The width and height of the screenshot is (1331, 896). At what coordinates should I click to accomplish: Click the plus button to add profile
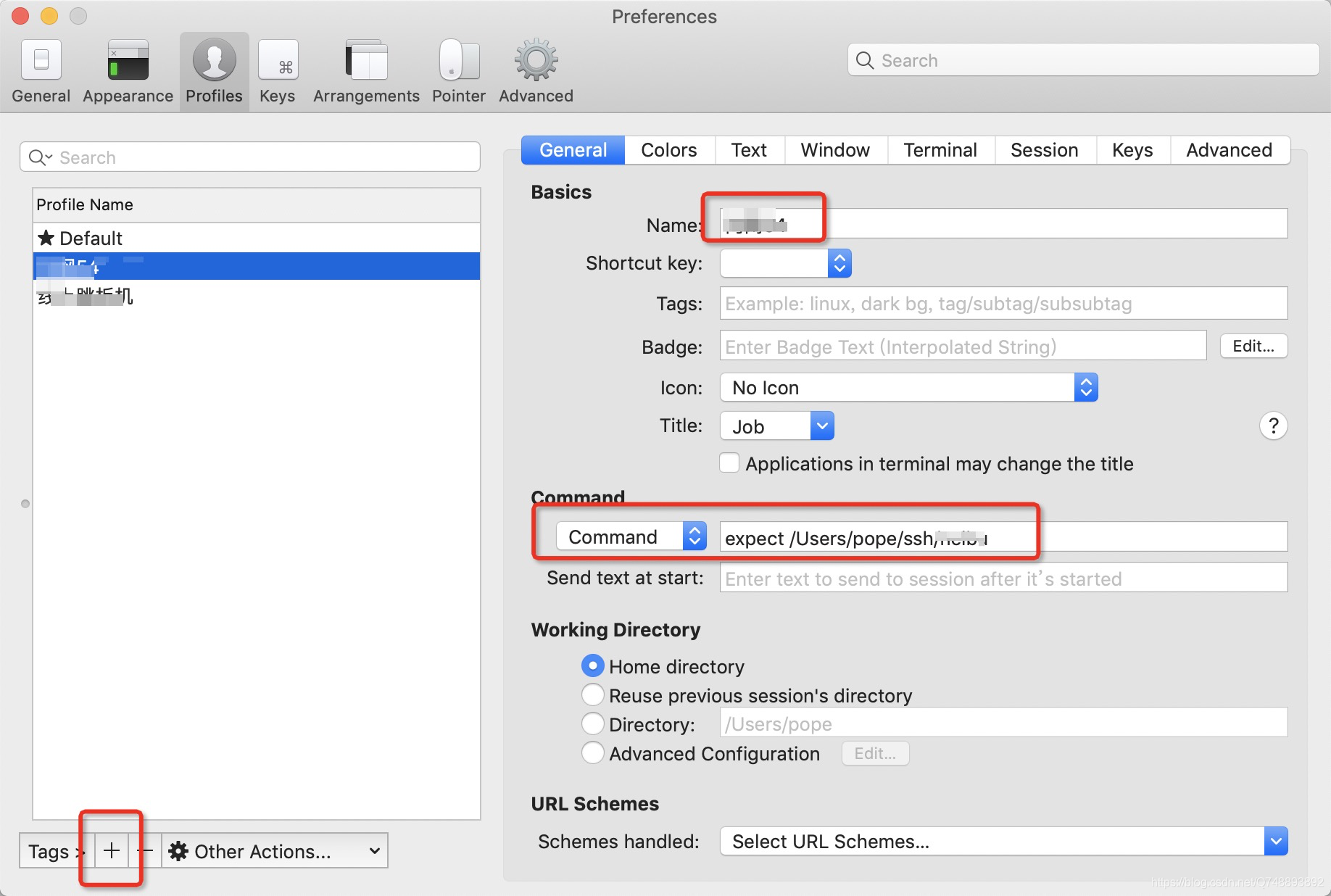(x=112, y=850)
